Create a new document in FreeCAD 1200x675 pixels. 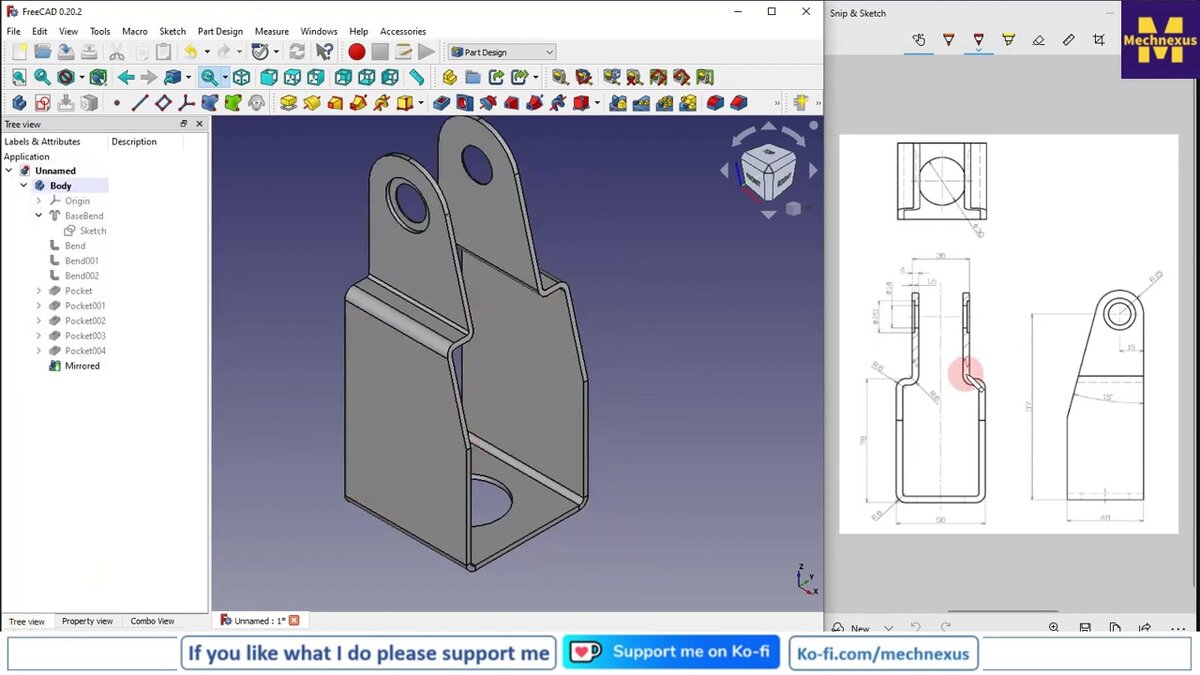[19, 52]
